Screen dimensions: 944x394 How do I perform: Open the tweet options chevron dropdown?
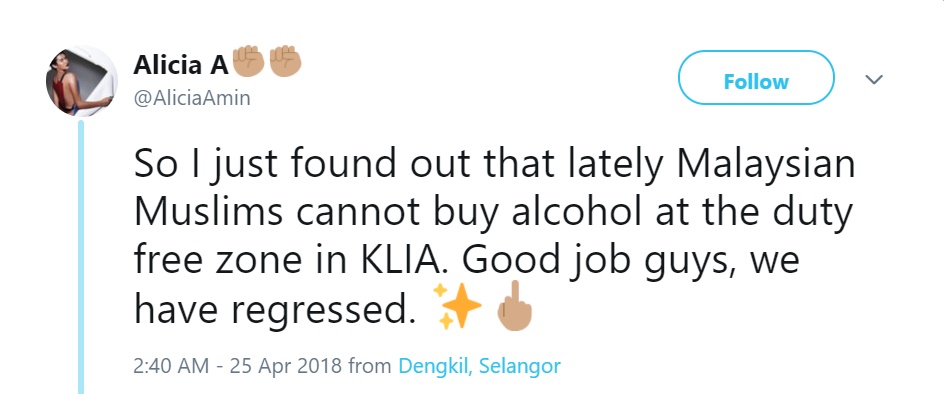tap(873, 79)
